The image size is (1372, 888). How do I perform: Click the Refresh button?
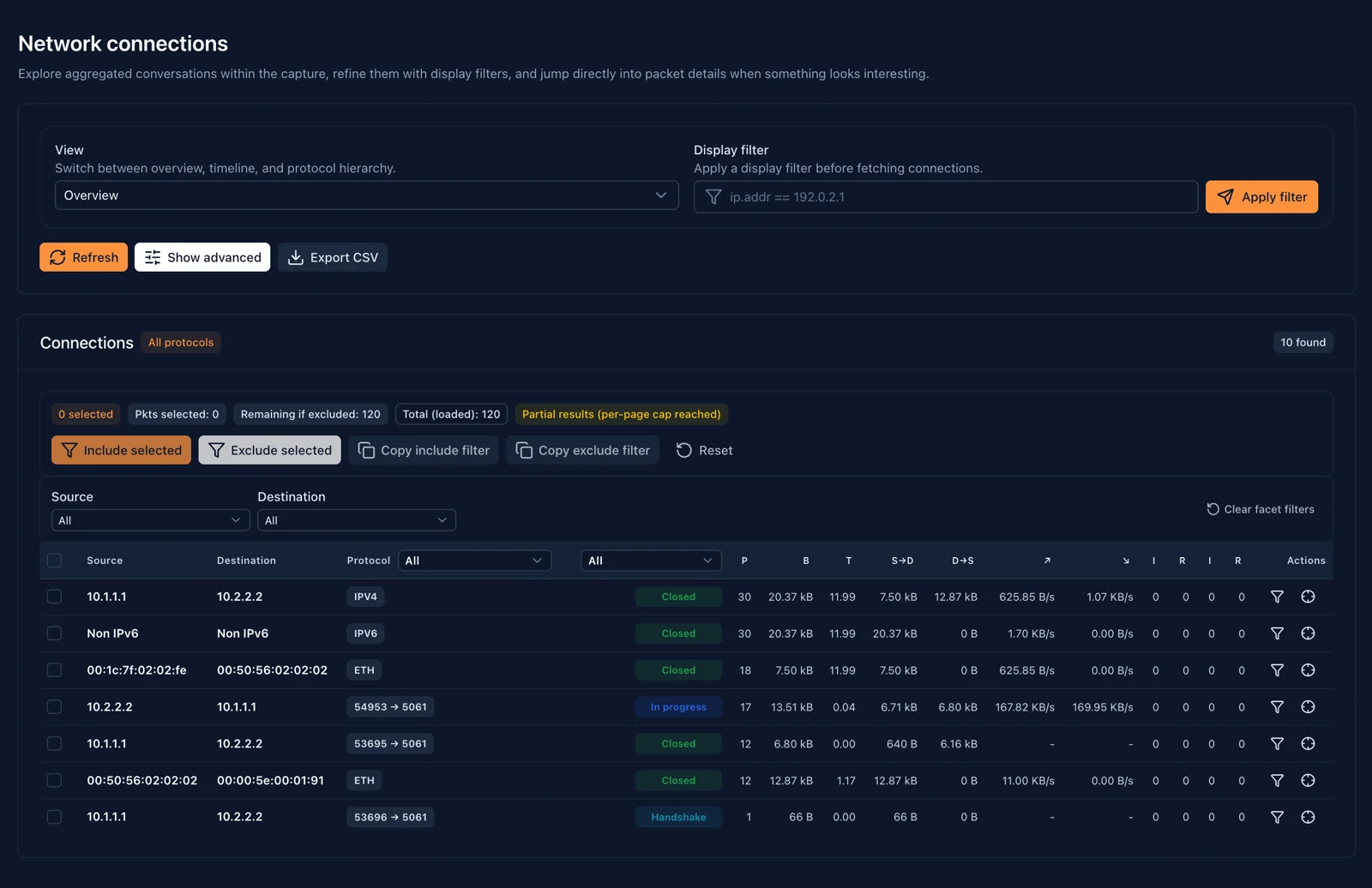click(x=83, y=257)
